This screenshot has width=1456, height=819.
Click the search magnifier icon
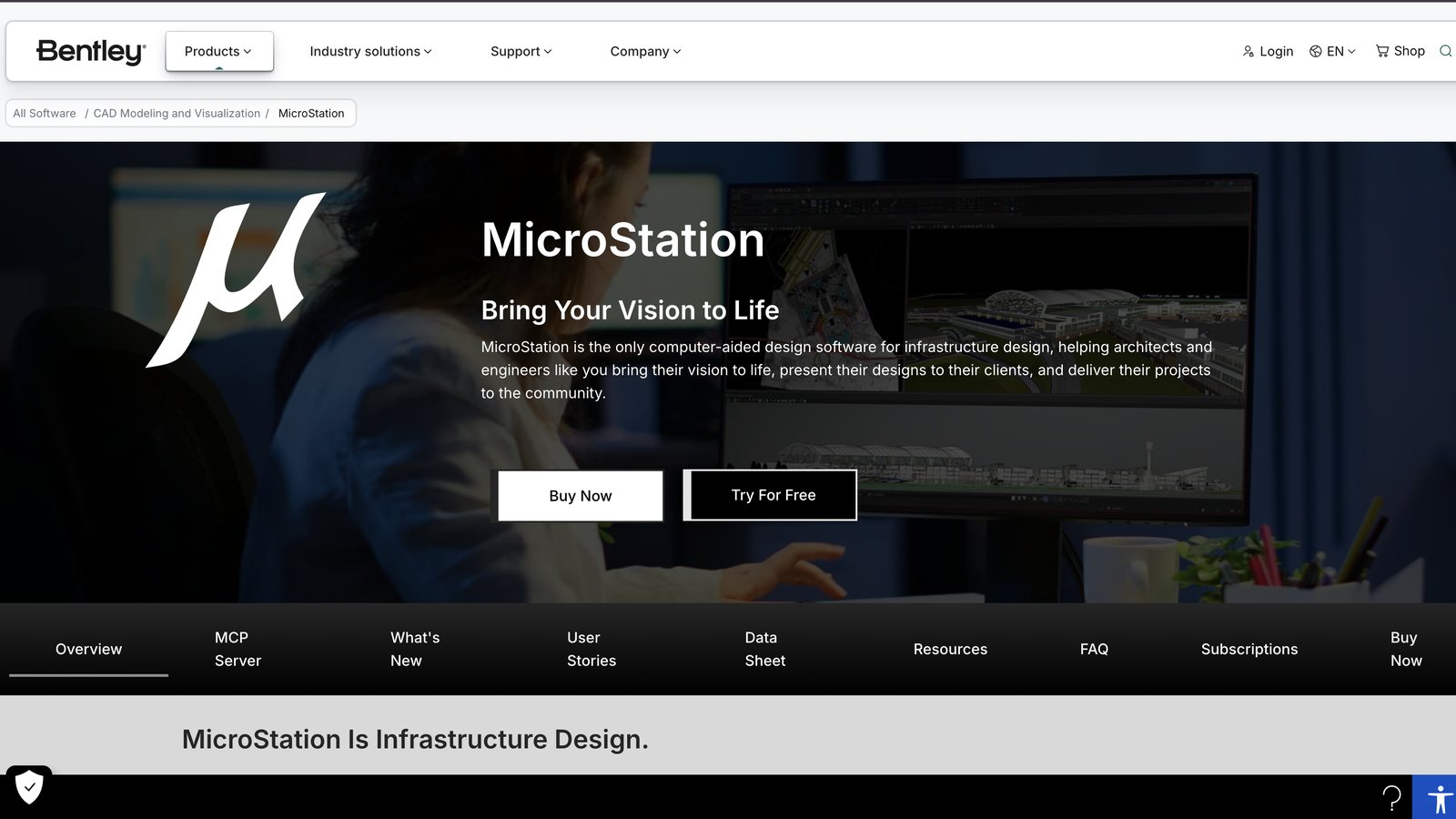pos(1445,51)
